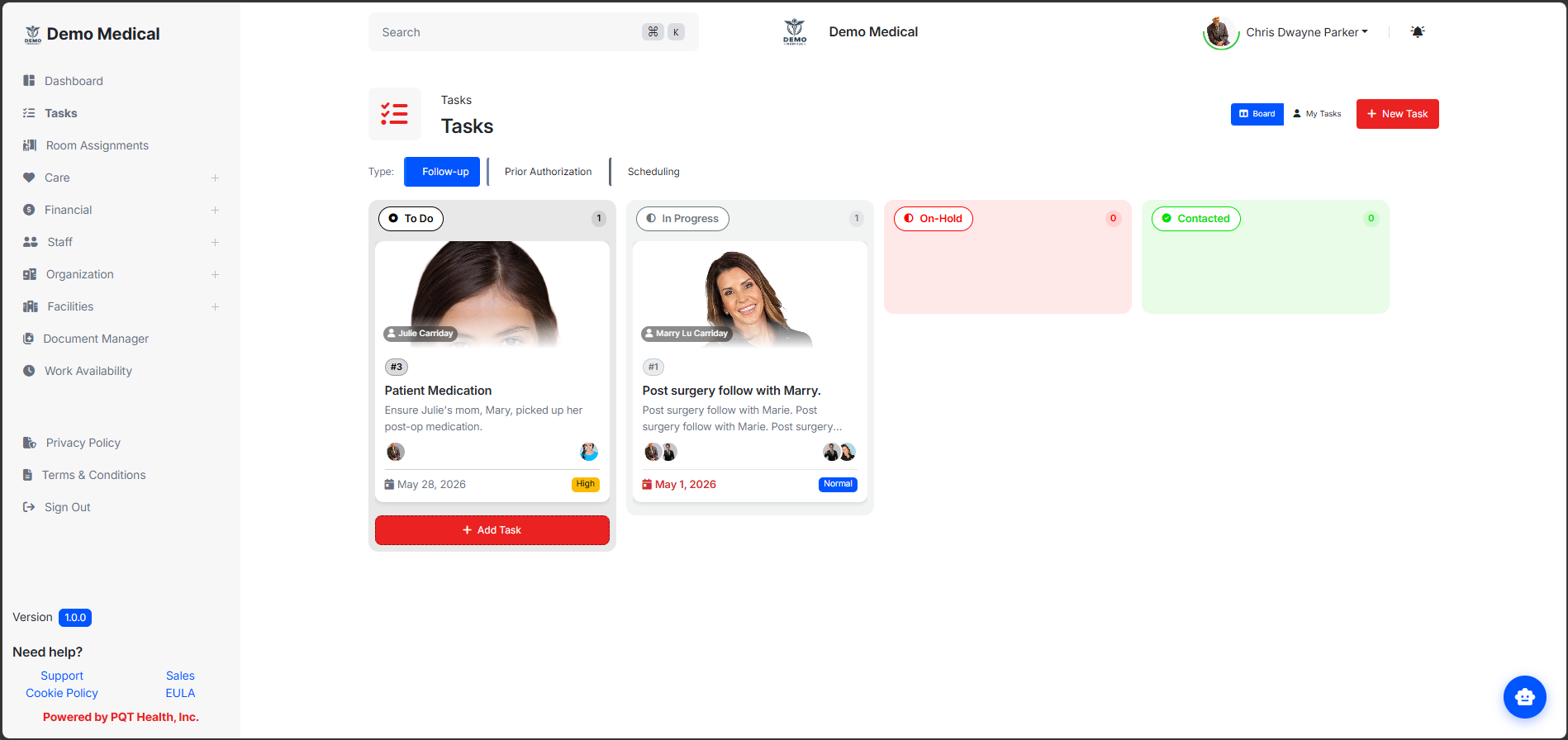The image size is (1568, 740).
Task: Click calendar icon beside May 1, 2026
Action: (x=647, y=485)
